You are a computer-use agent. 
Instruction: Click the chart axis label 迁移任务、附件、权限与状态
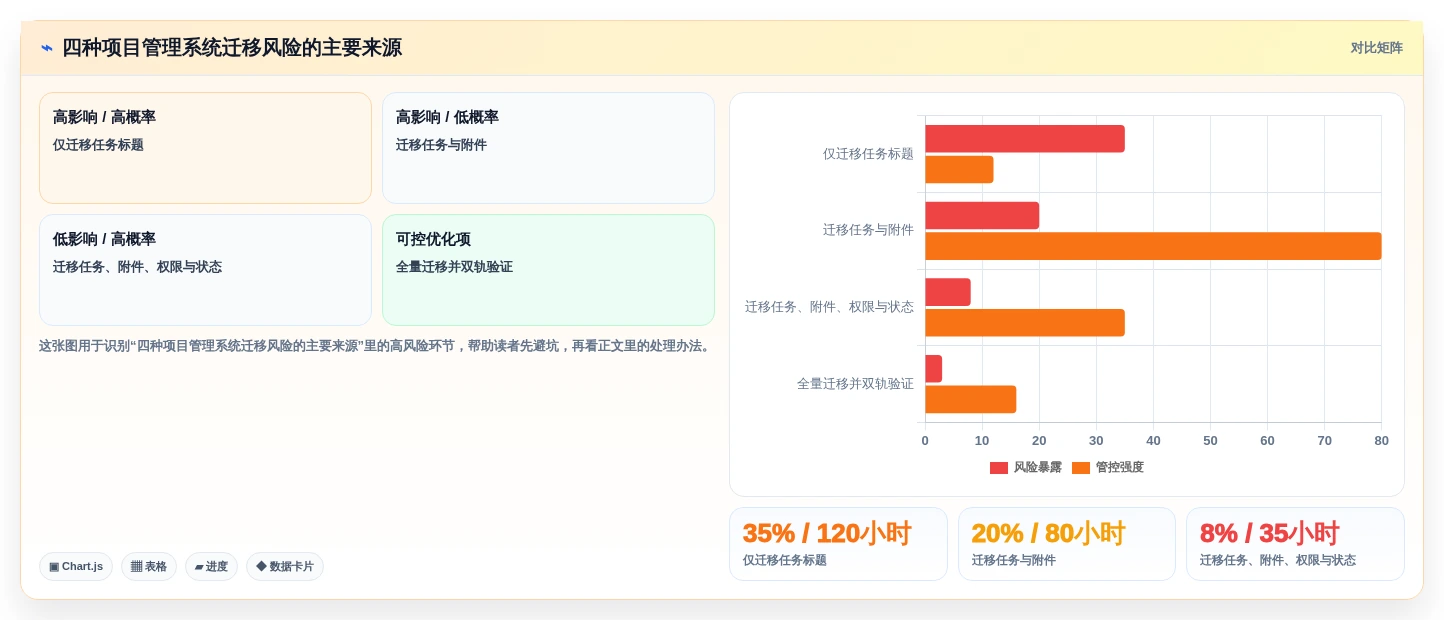(829, 307)
